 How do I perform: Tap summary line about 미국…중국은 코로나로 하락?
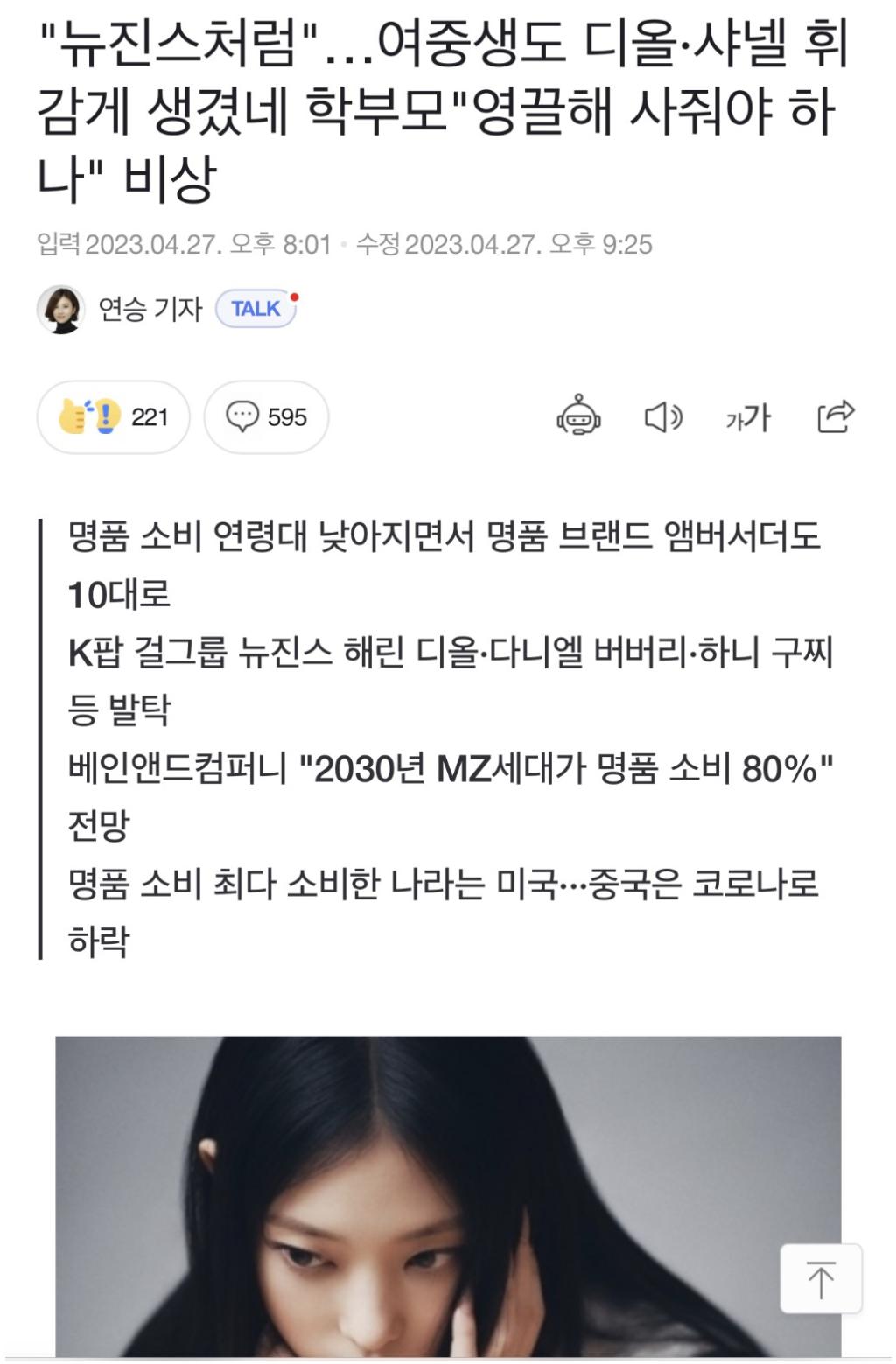point(444,912)
